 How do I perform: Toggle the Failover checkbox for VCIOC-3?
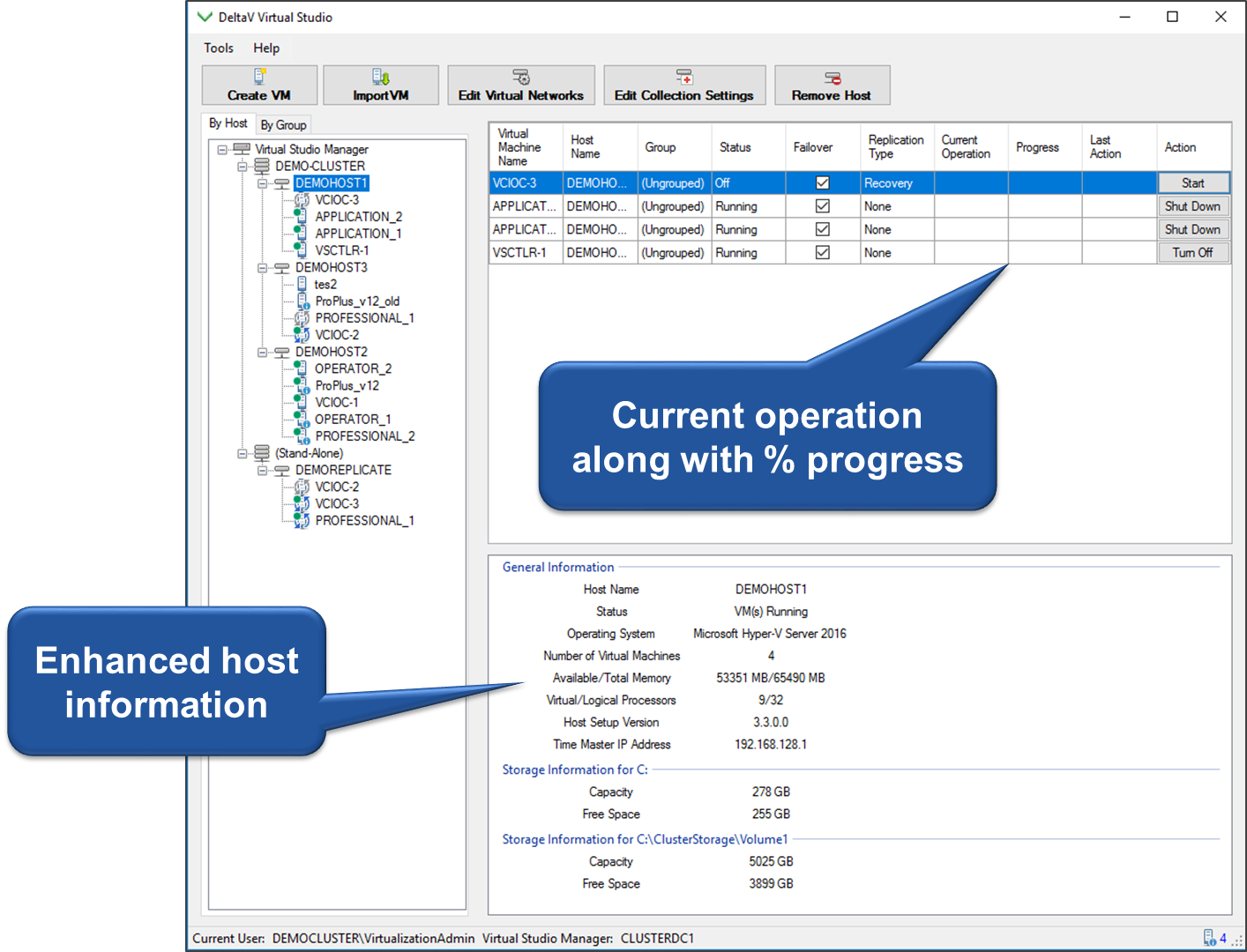822,182
